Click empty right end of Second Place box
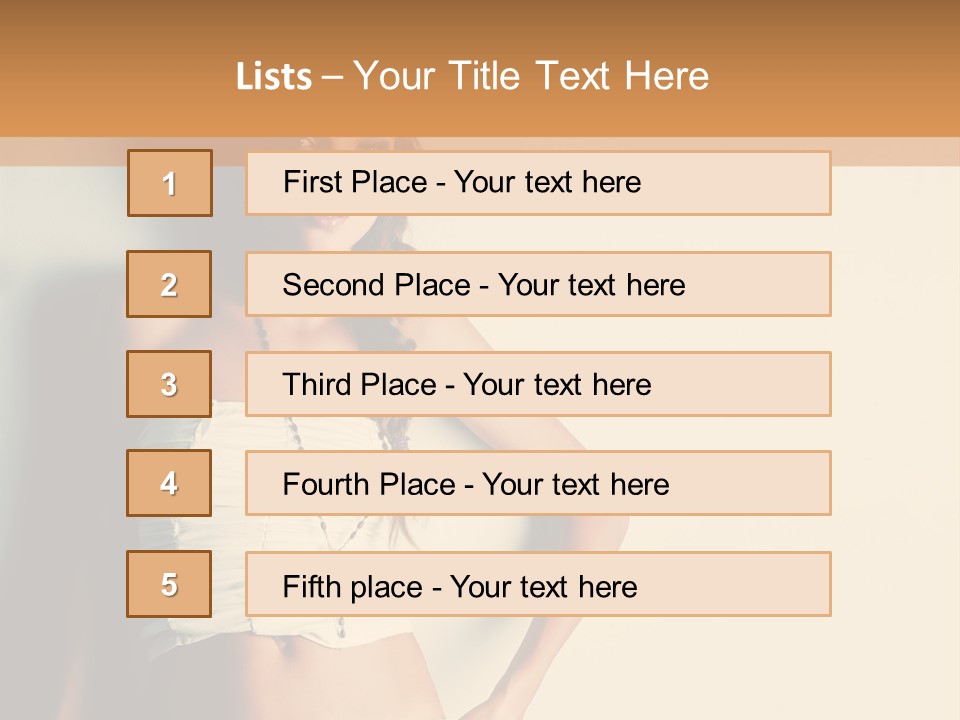 (x=770, y=285)
